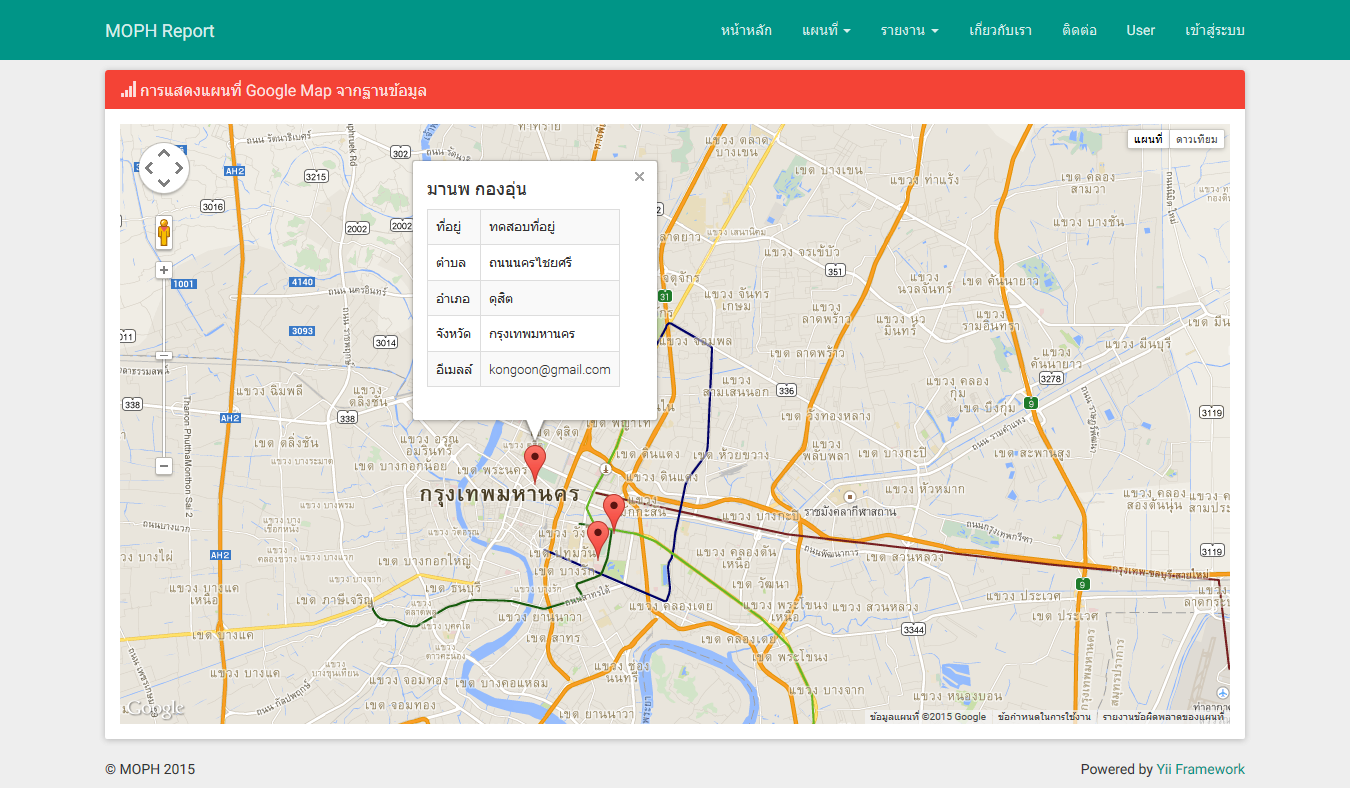Click รายงานข้อผิดพลาดของแผนที่ link
Image resolution: width=1350 pixels, height=788 pixels.
[1163, 717]
